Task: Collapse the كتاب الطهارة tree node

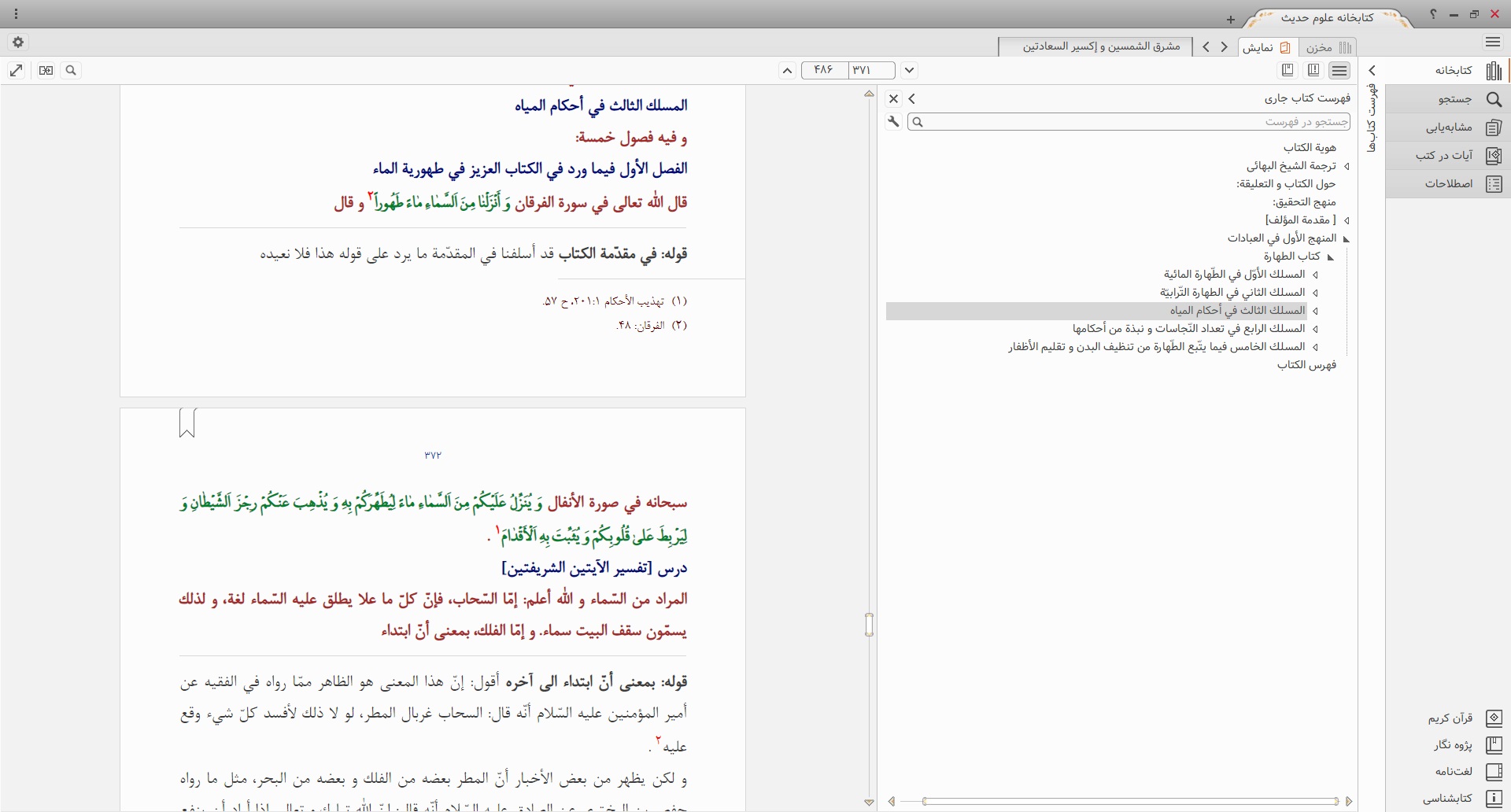Action: tap(1331, 257)
